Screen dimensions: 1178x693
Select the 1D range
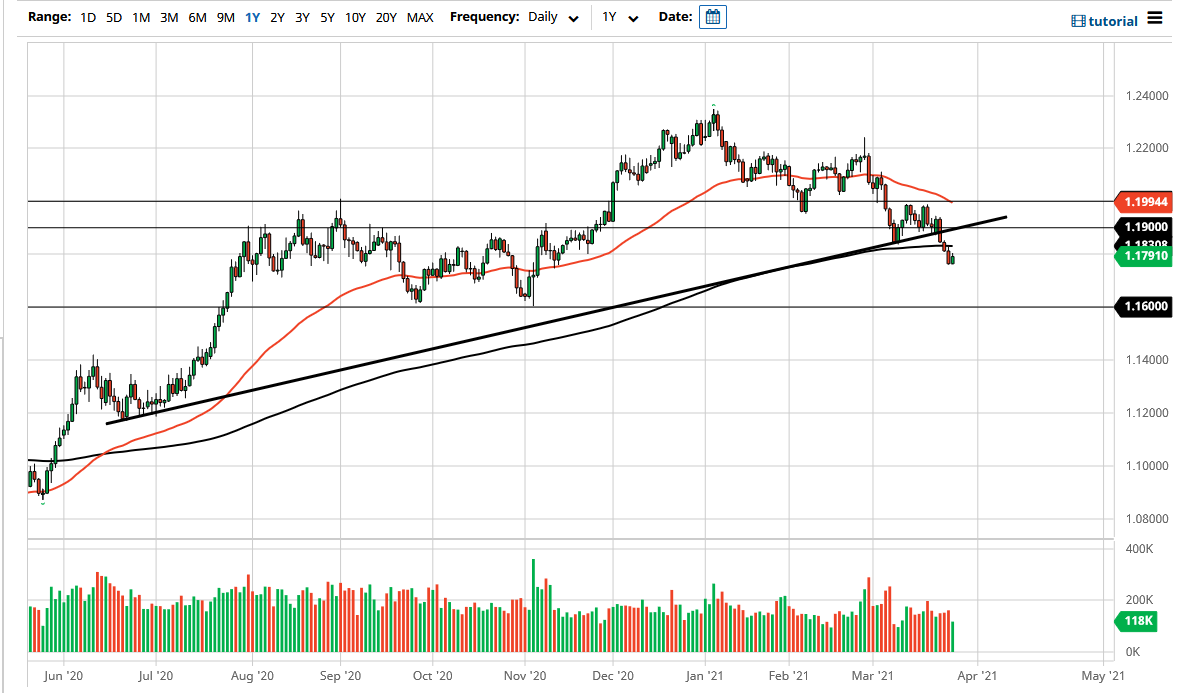coord(88,17)
